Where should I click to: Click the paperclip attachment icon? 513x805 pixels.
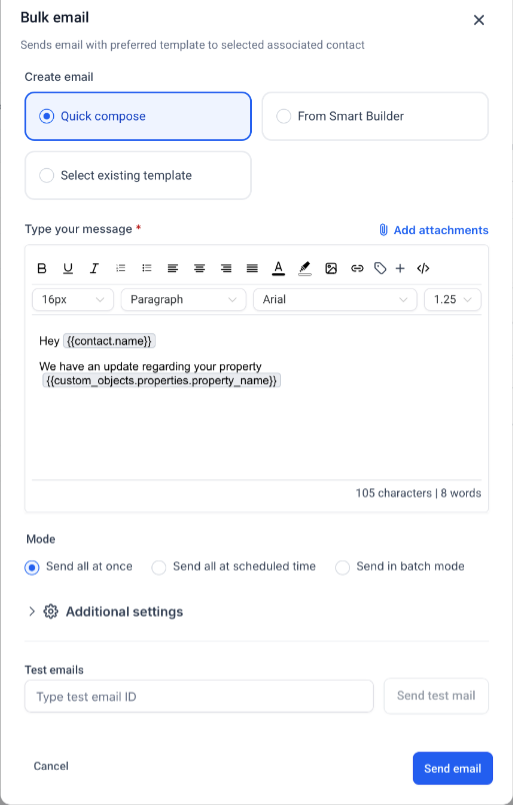tap(383, 230)
